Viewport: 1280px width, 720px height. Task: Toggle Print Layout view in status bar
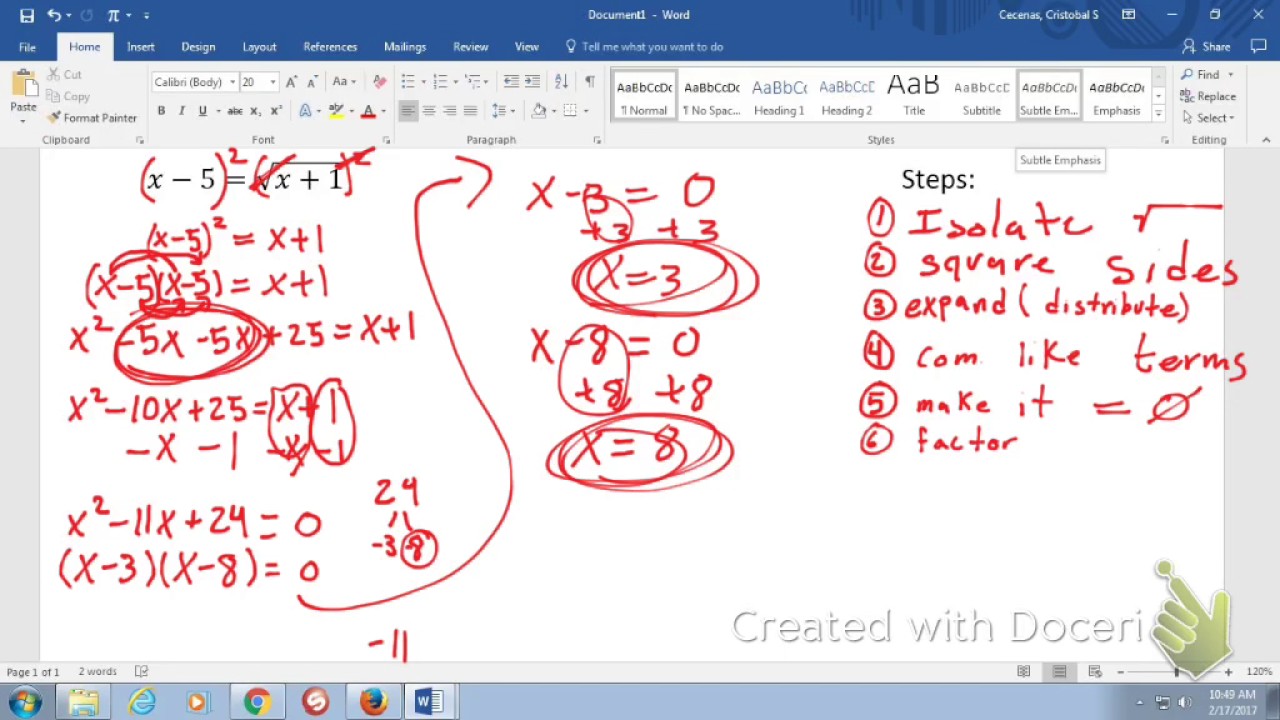(1059, 672)
